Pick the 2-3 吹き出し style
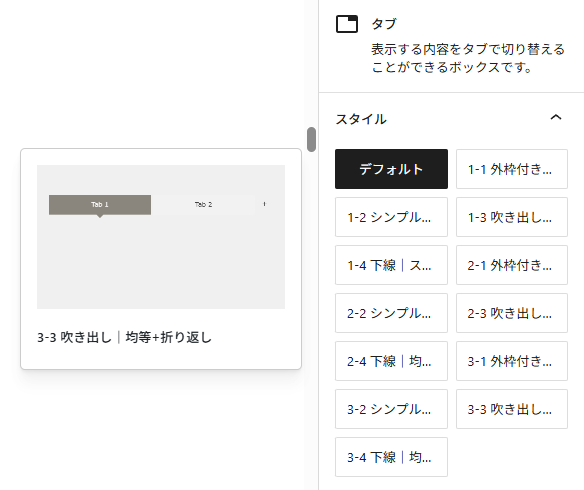Image resolution: width=584 pixels, height=490 pixels. pos(512,313)
